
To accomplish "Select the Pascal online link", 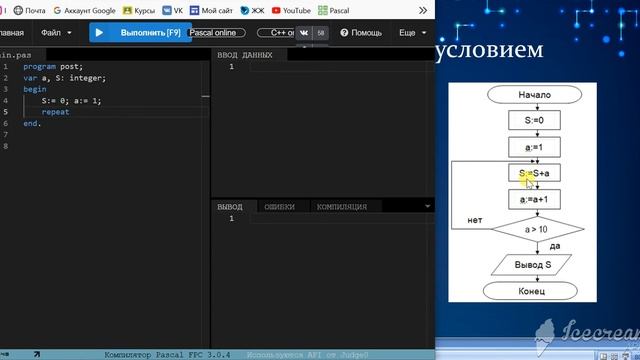I will pos(216,33).
